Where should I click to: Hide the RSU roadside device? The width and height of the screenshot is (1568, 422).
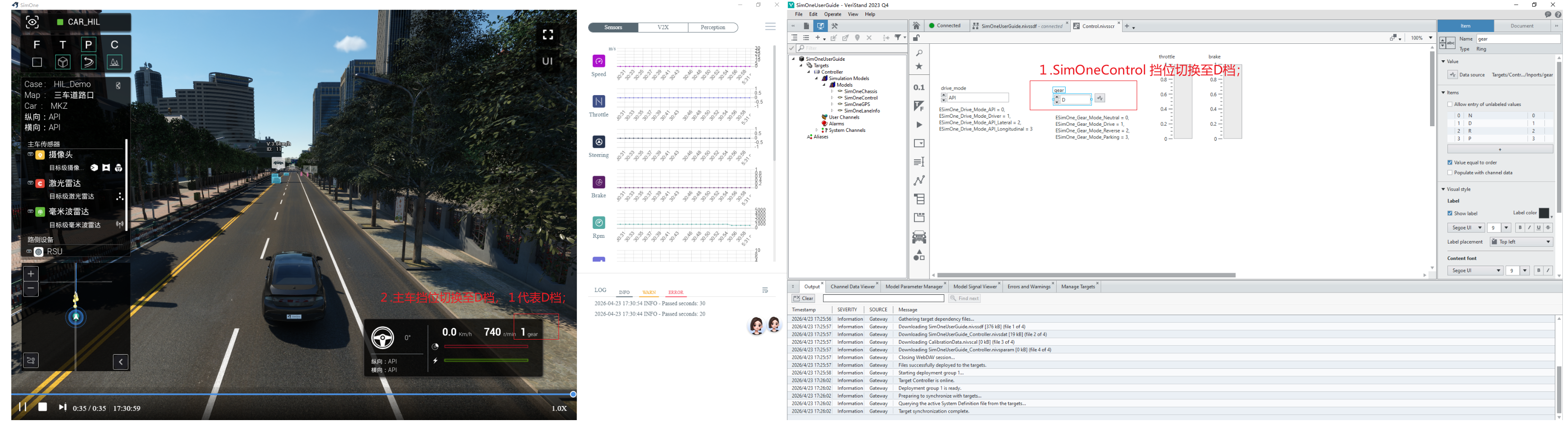click(29, 252)
